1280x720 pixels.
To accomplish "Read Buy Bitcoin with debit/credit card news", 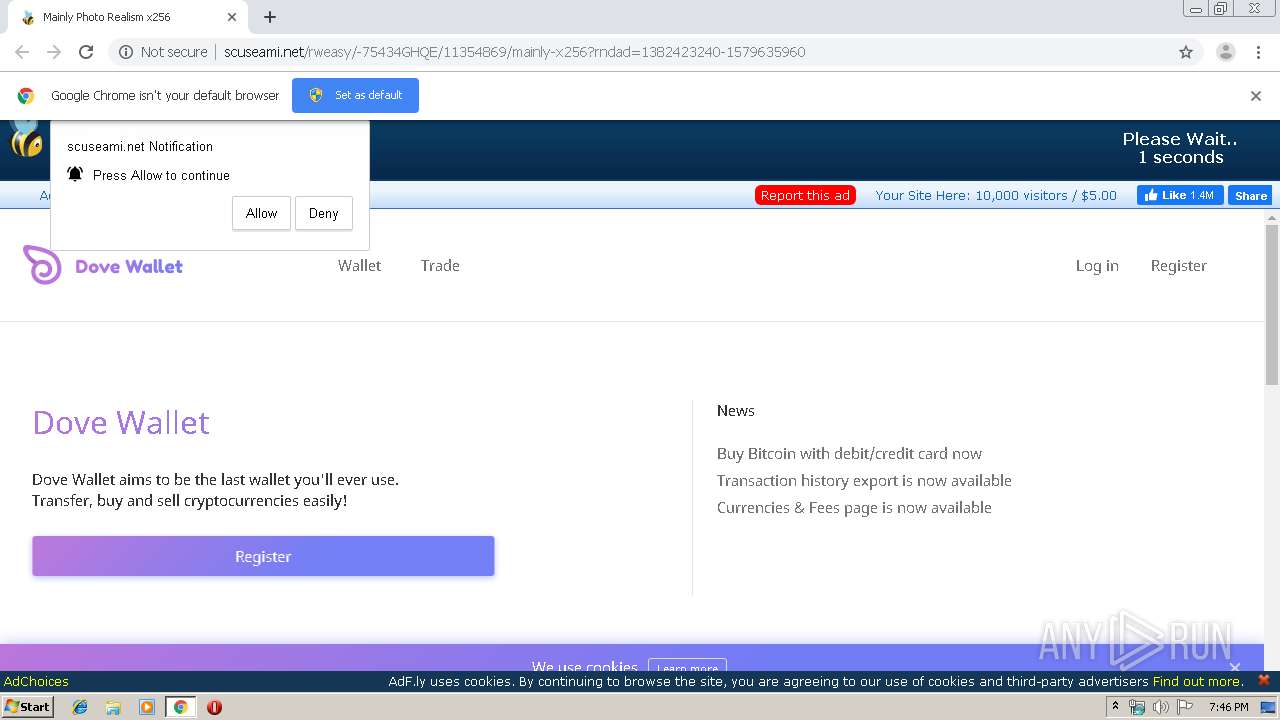I will (849, 453).
